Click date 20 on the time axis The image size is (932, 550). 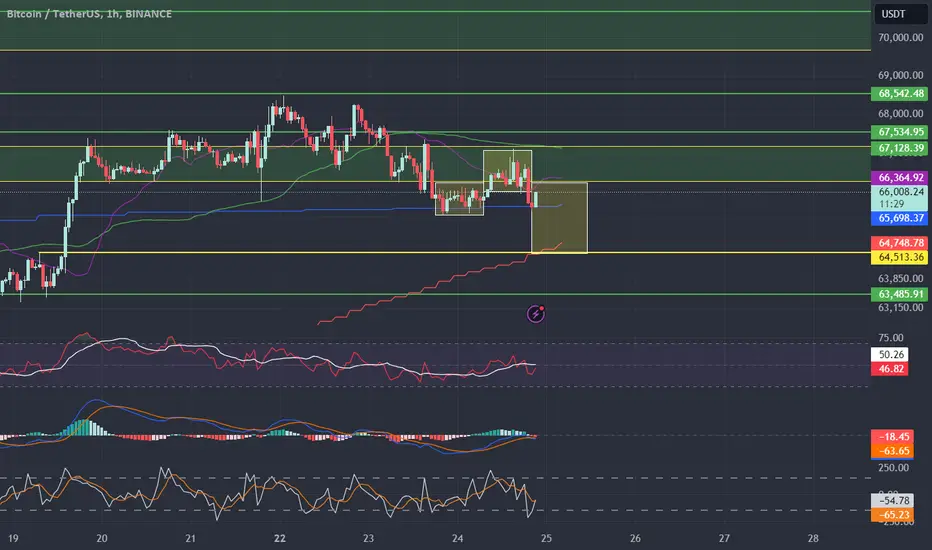(102, 538)
